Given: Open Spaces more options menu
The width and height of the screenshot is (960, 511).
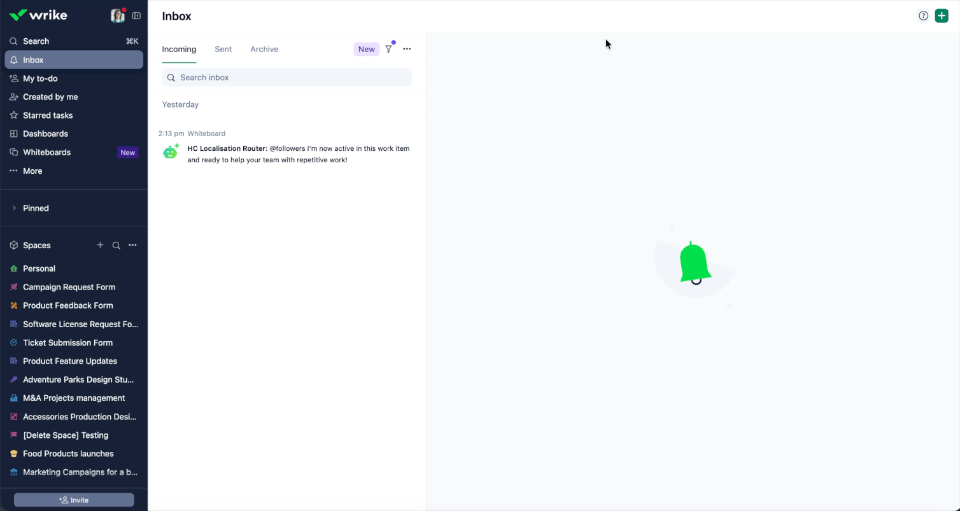Looking at the screenshot, I should (132, 245).
